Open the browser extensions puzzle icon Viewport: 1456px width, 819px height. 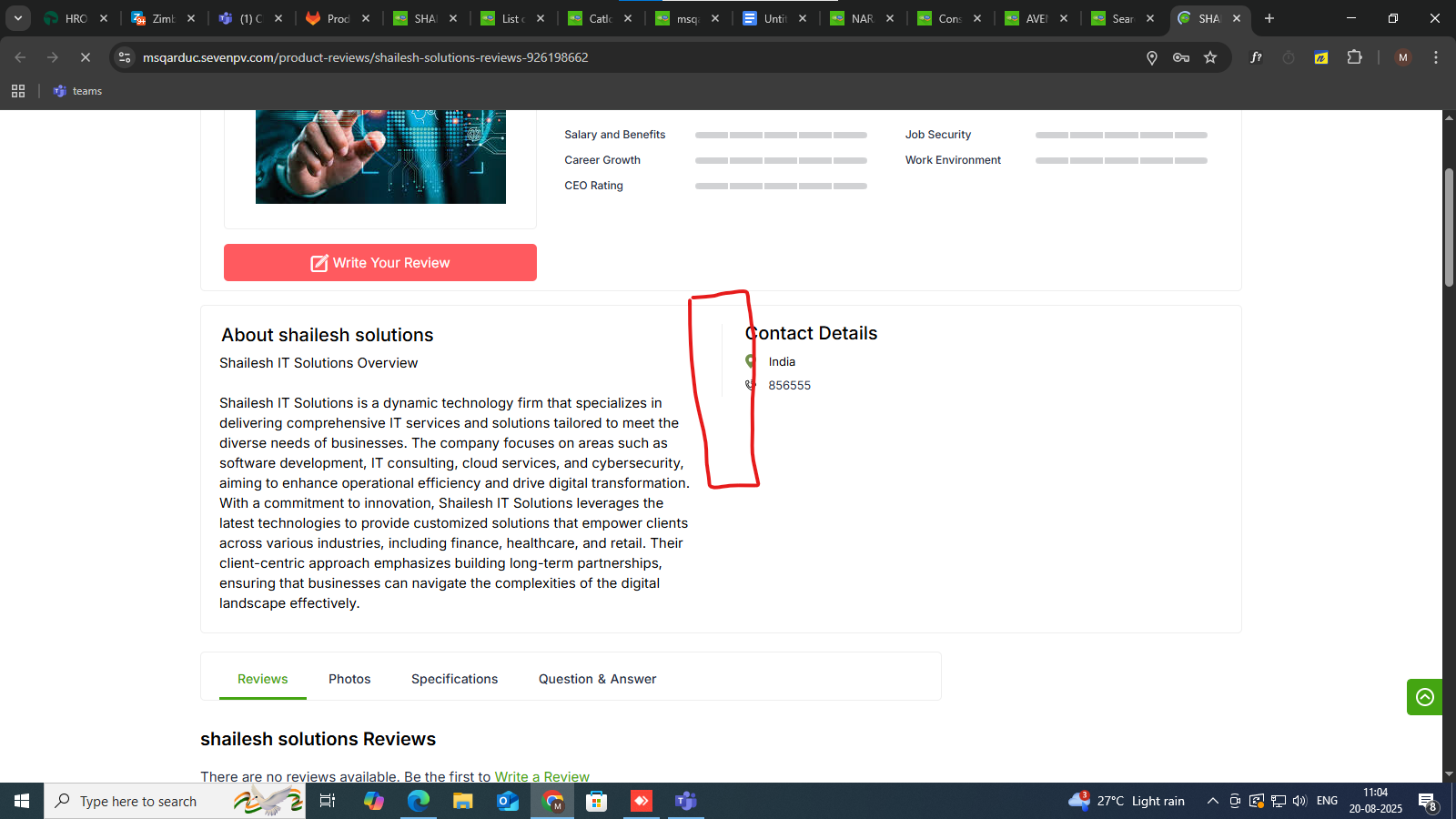(x=1354, y=57)
